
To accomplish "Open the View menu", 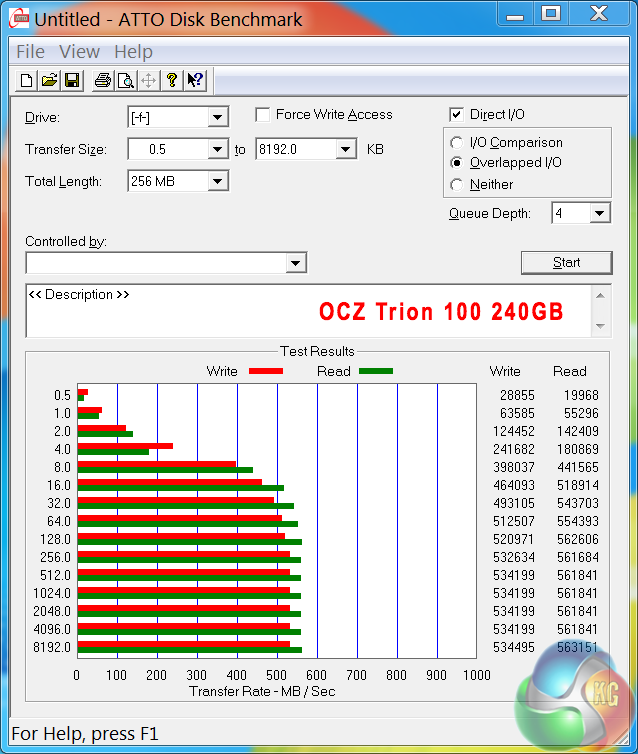I will coord(79,51).
